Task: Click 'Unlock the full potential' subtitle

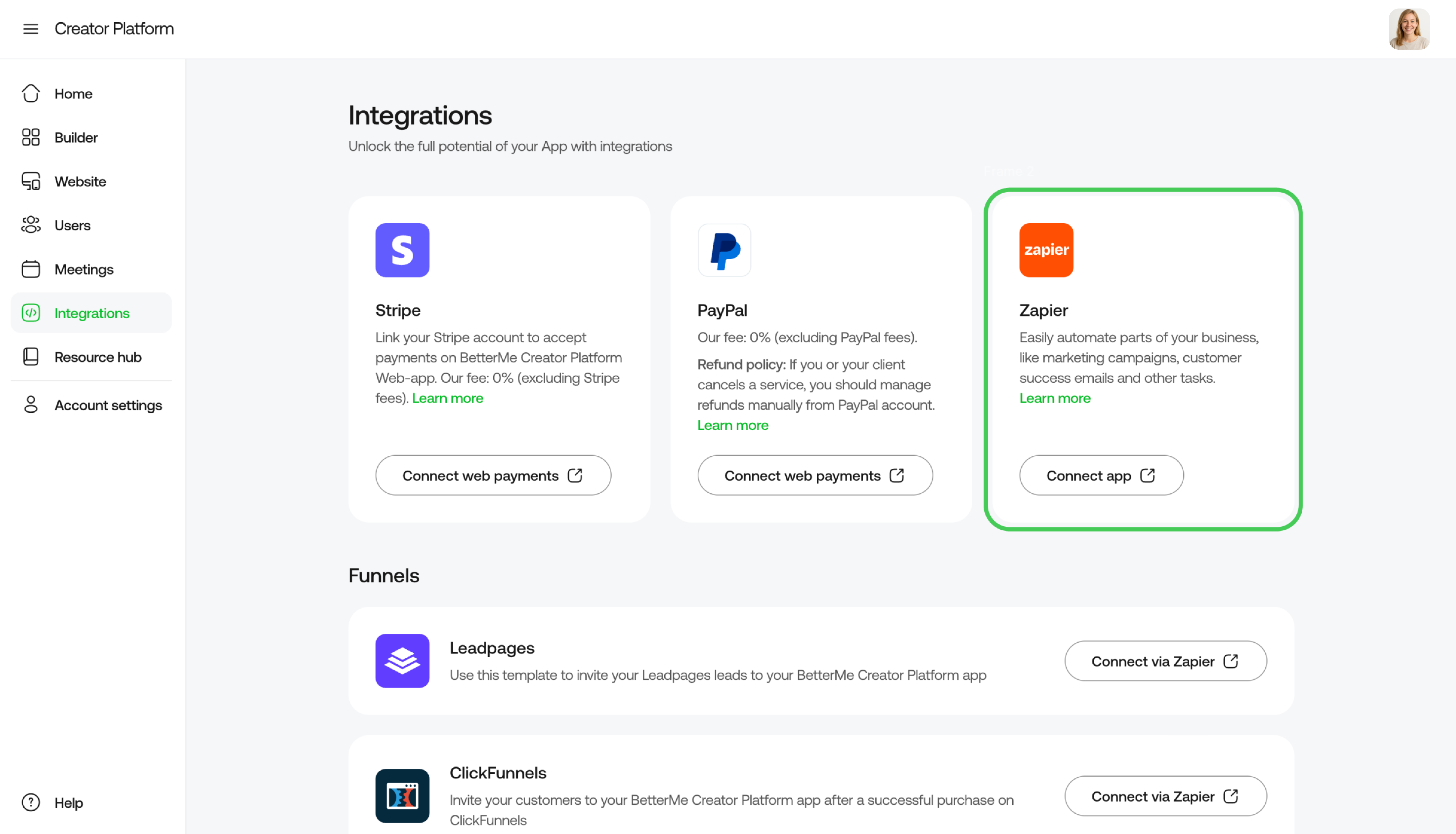Action: pyautogui.click(x=510, y=146)
